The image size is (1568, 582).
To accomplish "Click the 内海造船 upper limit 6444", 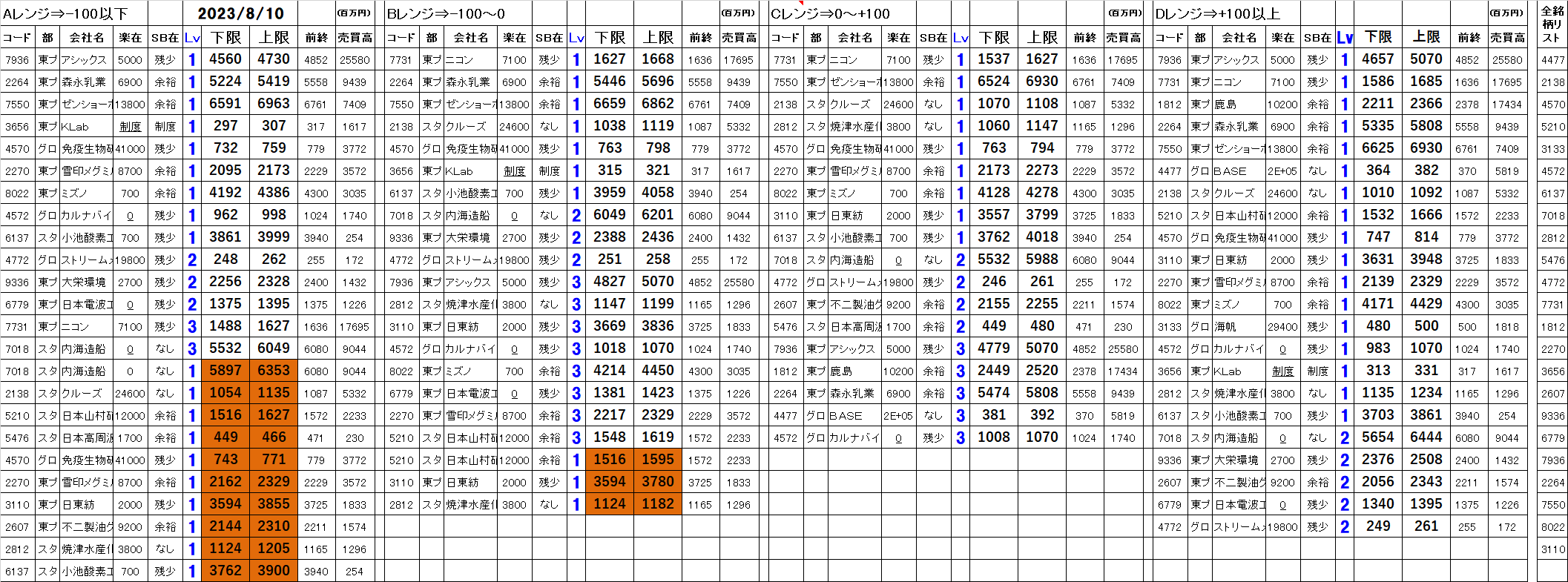I will (1426, 437).
